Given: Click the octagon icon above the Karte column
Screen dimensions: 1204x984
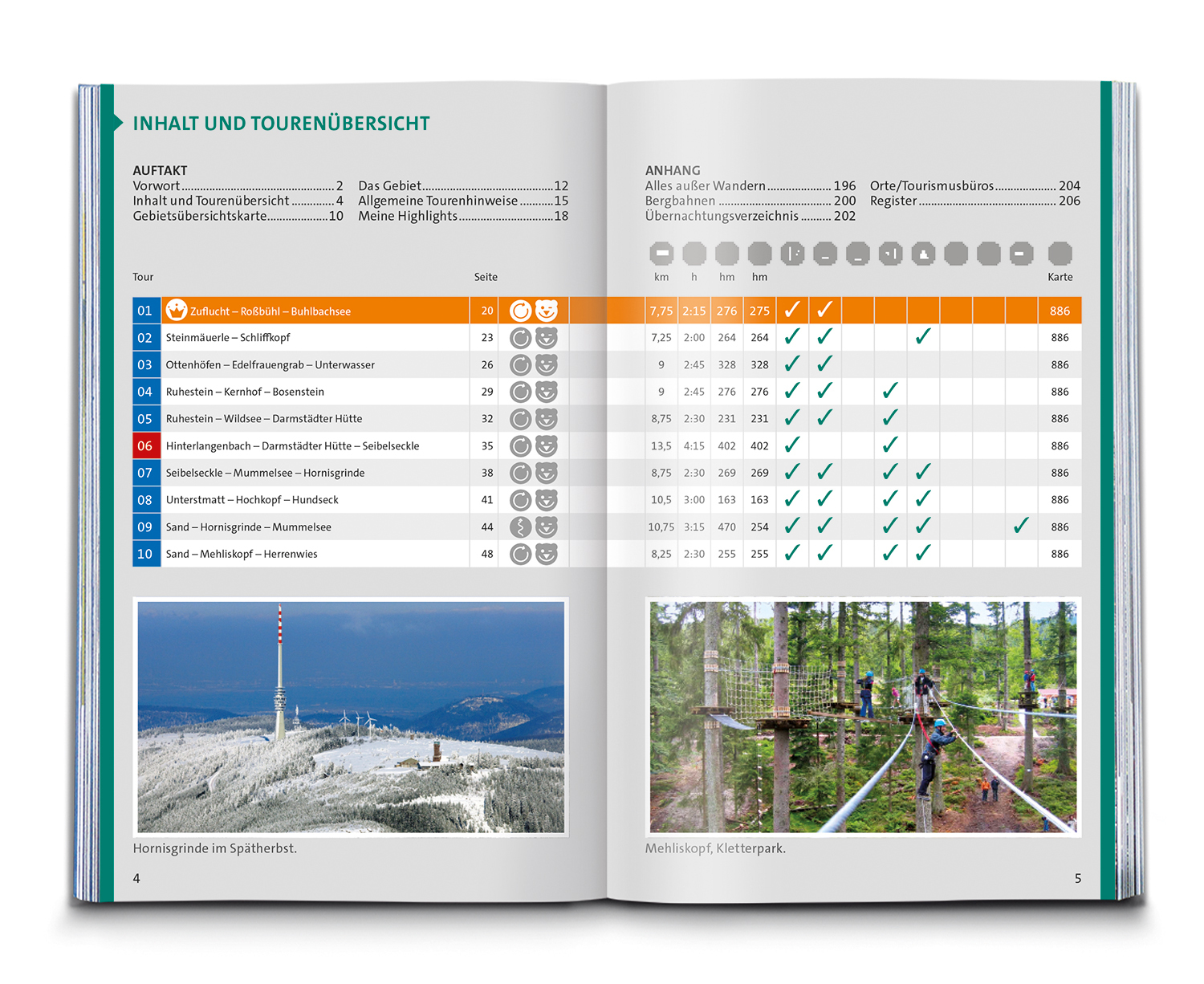Looking at the screenshot, I should 1060,254.
